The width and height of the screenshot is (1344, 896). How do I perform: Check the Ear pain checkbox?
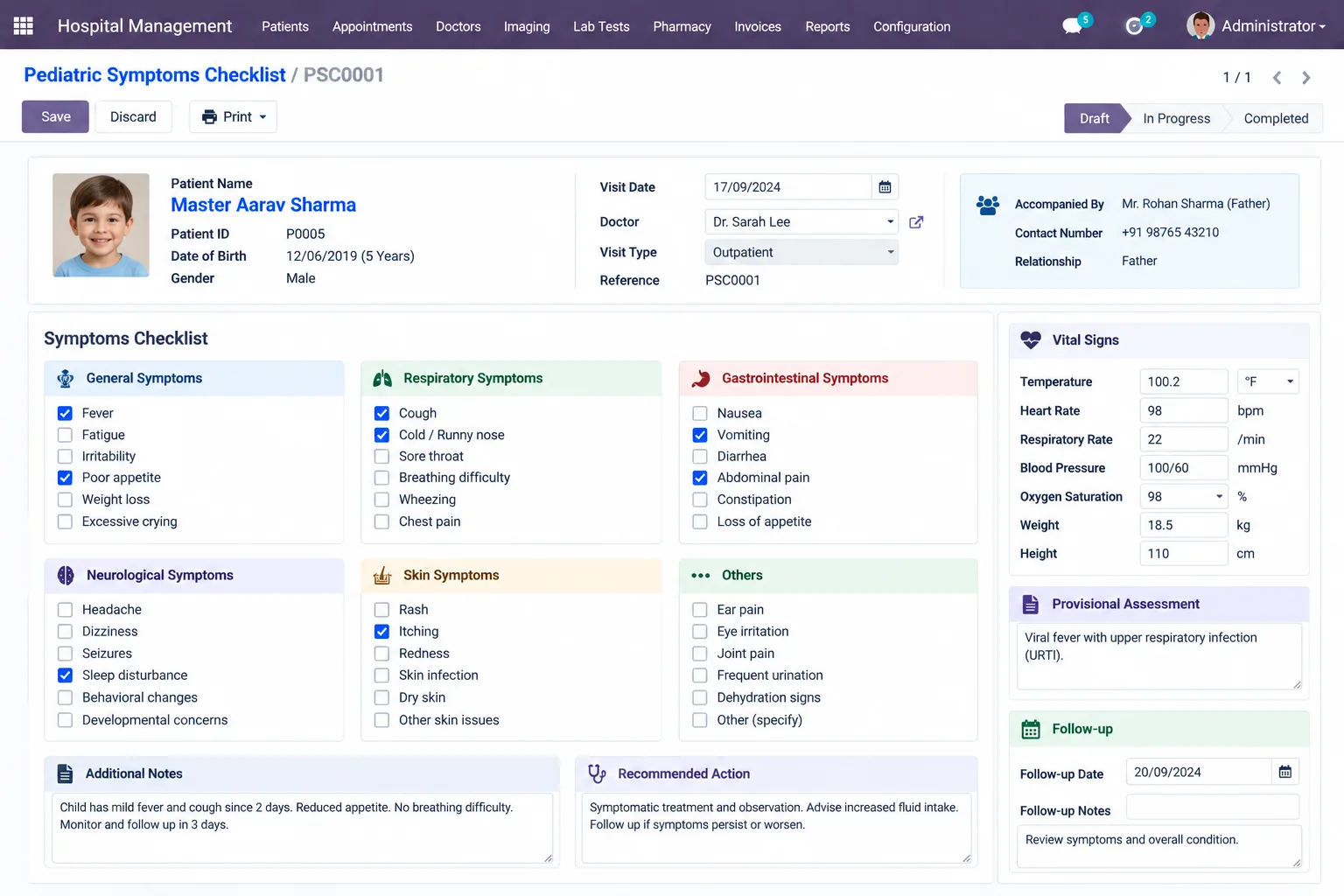[700, 609]
